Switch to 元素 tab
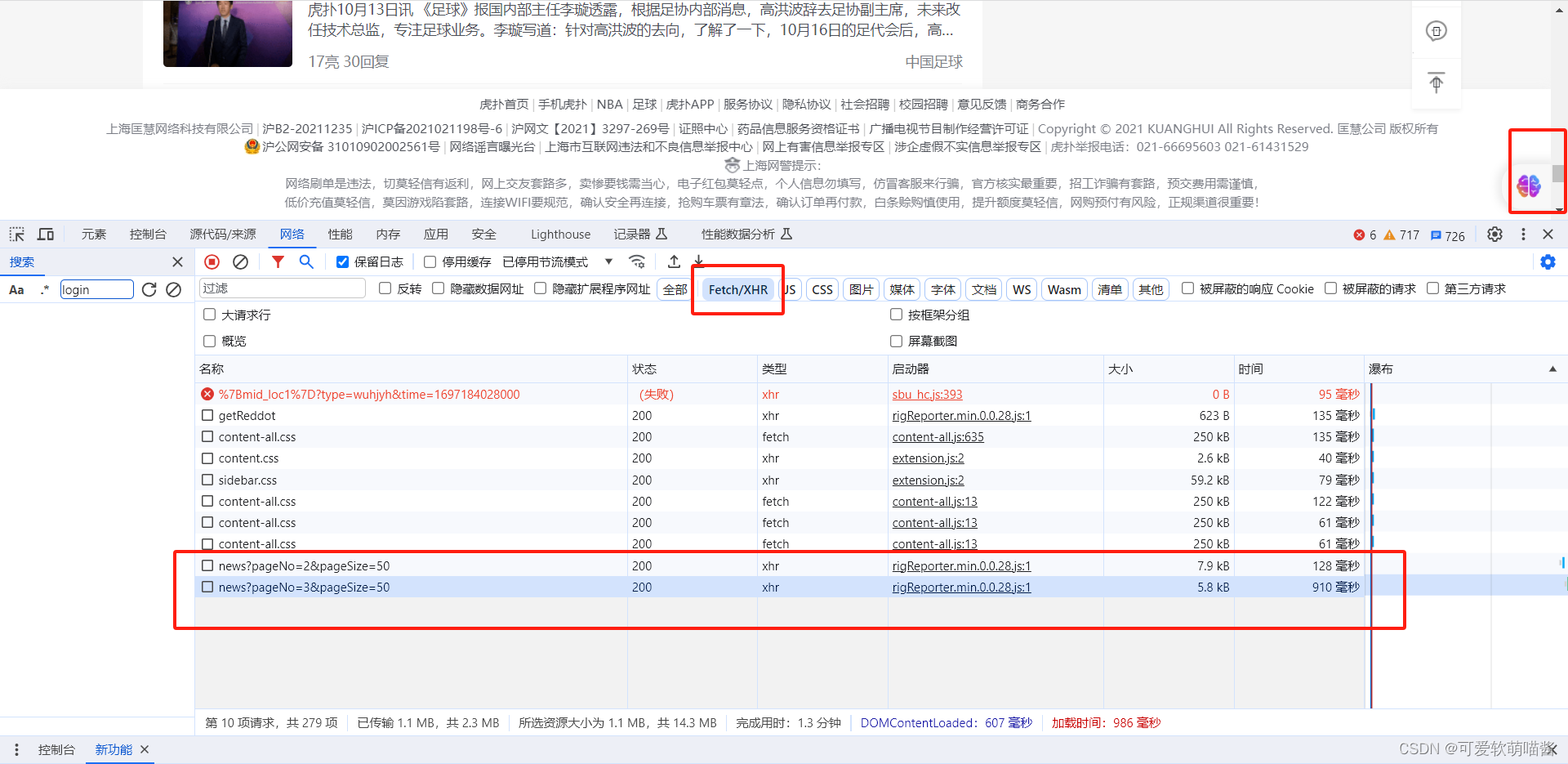The image size is (1568, 764). 94,235
